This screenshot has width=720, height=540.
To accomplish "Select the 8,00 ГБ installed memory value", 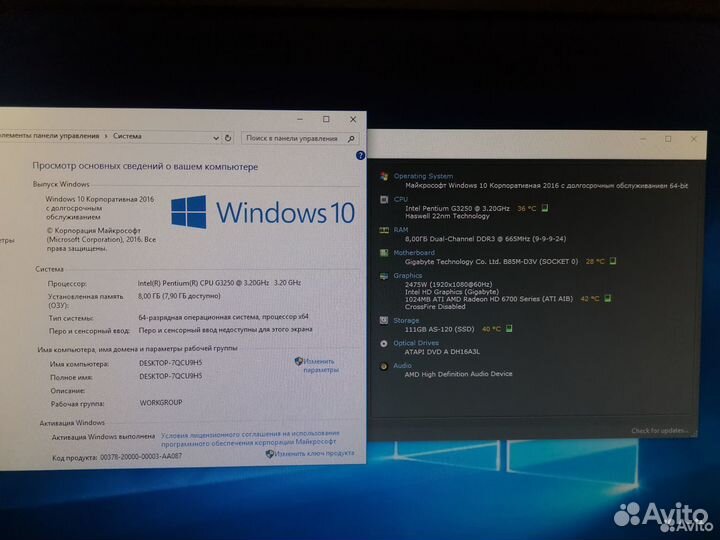I will [179, 296].
